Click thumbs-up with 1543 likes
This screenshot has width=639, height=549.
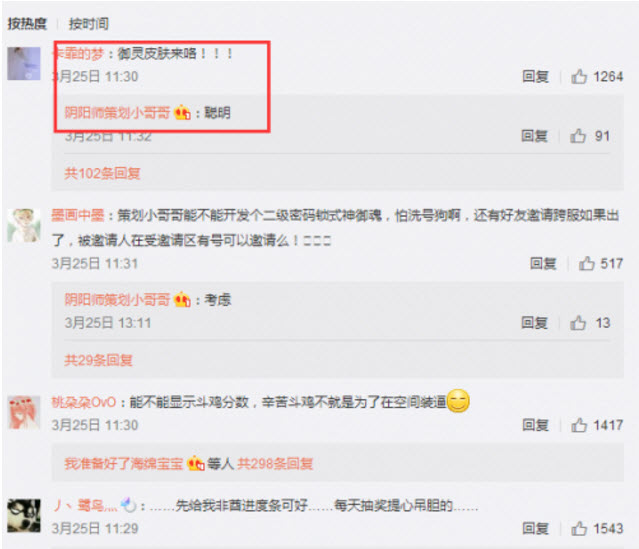(579, 529)
